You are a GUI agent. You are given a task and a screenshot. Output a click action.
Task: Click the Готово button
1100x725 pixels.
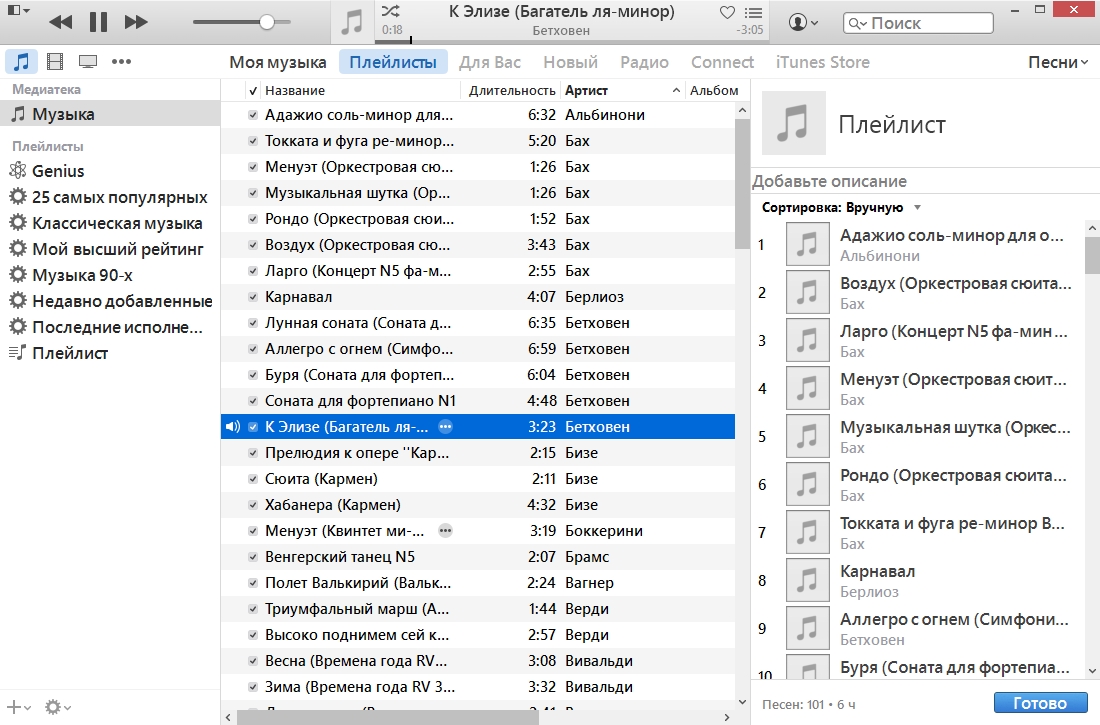pos(1040,703)
